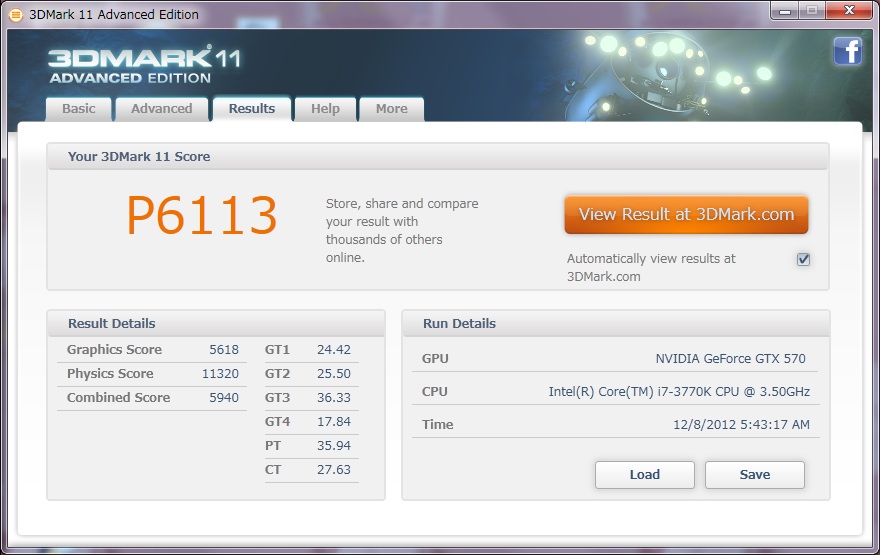Viewport: 880px width, 555px height.
Task: Maximize the 3DMark 11 window
Action: tap(812, 11)
